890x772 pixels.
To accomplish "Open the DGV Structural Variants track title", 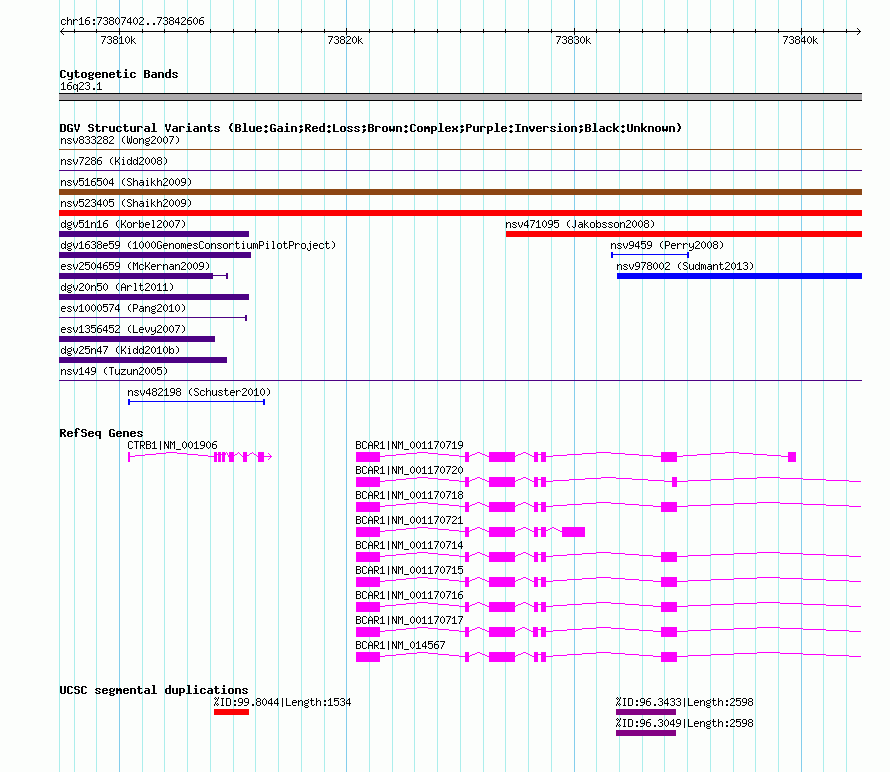I will pos(370,128).
